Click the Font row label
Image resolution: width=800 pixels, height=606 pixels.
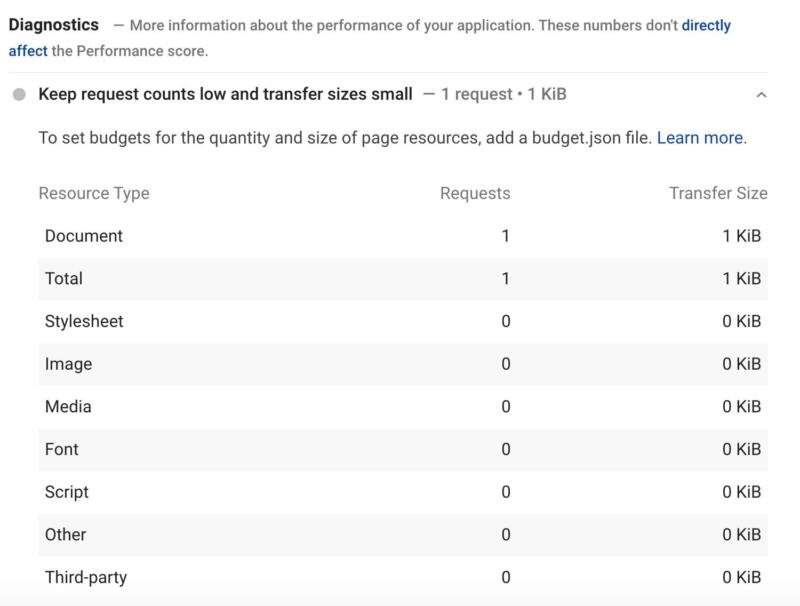point(62,449)
